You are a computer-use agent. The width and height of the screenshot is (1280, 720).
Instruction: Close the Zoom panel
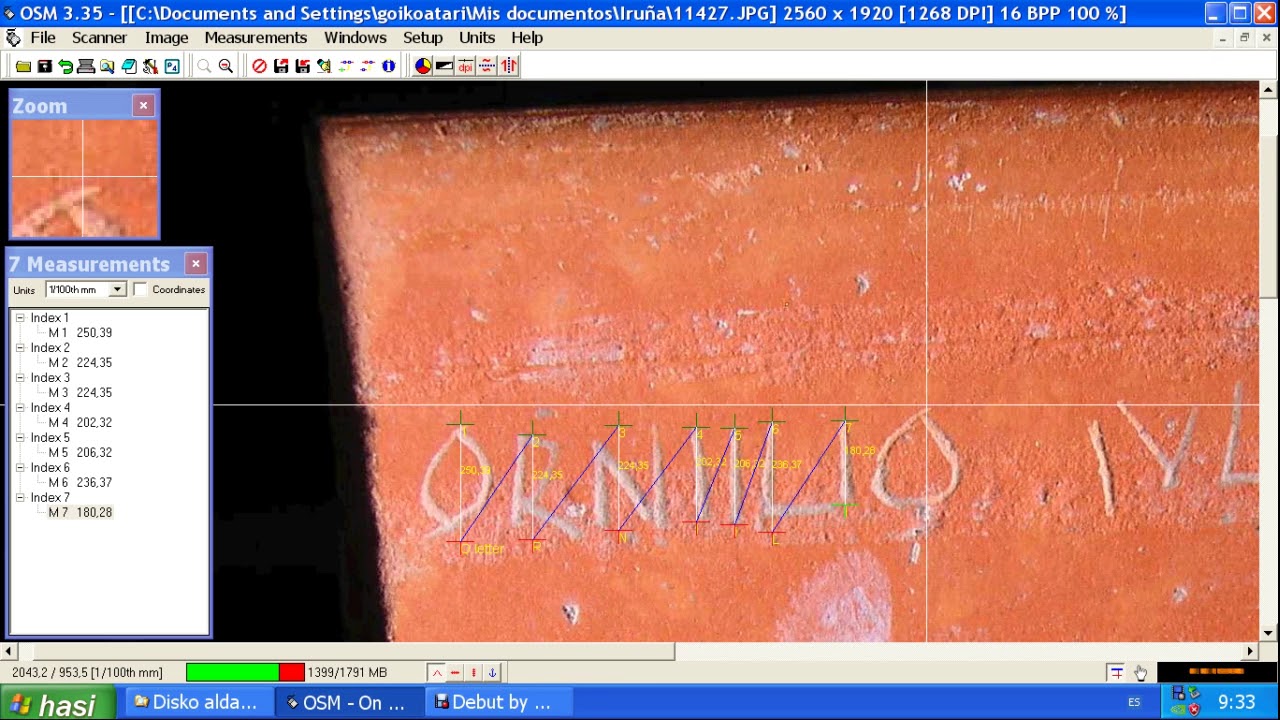144,105
